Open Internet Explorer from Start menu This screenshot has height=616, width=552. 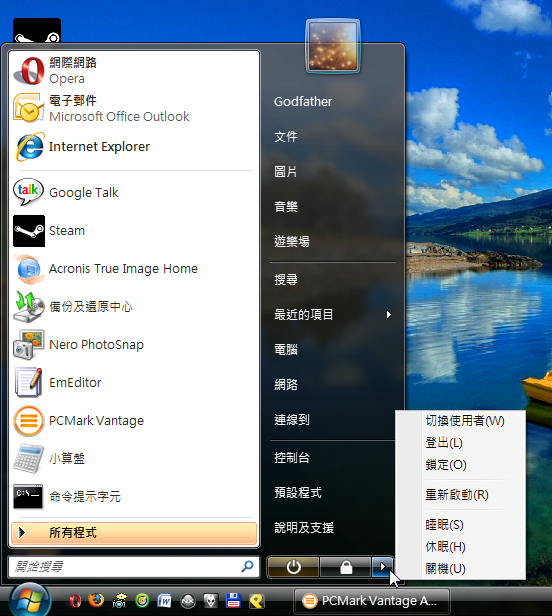tap(134, 147)
